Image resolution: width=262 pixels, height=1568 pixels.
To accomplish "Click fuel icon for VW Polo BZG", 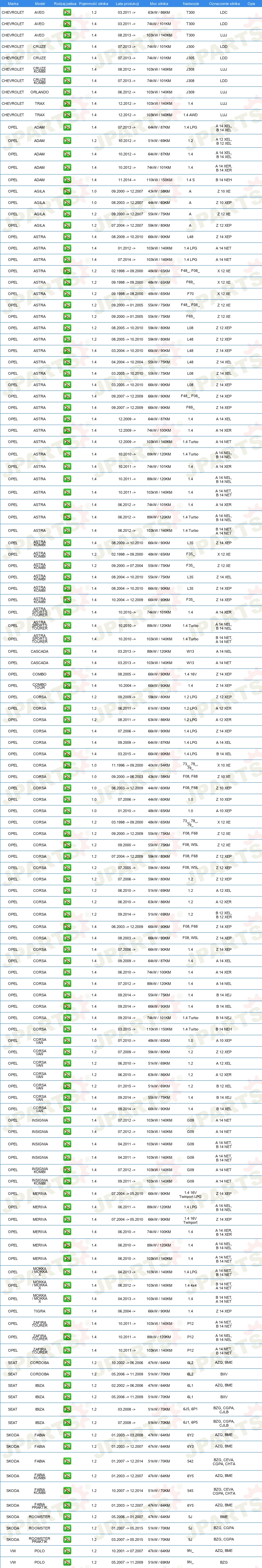I will click(67, 1562).
